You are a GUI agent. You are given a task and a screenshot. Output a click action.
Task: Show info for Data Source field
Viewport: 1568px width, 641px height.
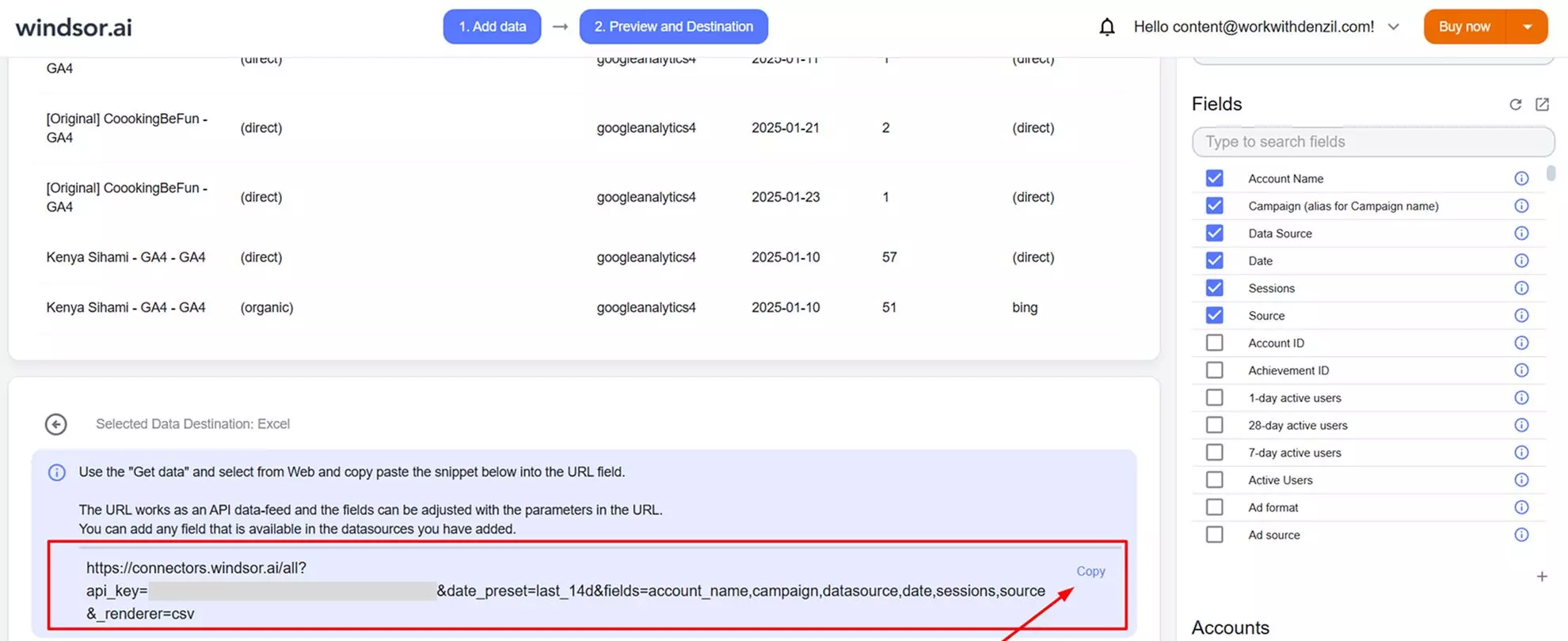pyautogui.click(x=1521, y=233)
